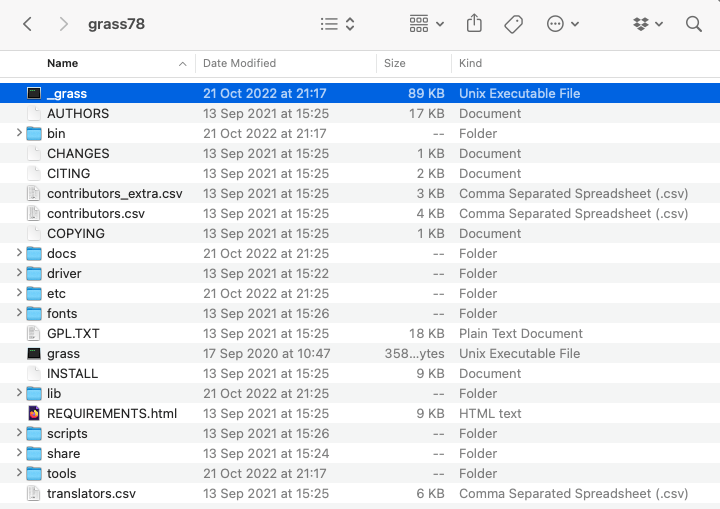Expand the etc folder
The height and width of the screenshot is (509, 720).
coord(19,293)
